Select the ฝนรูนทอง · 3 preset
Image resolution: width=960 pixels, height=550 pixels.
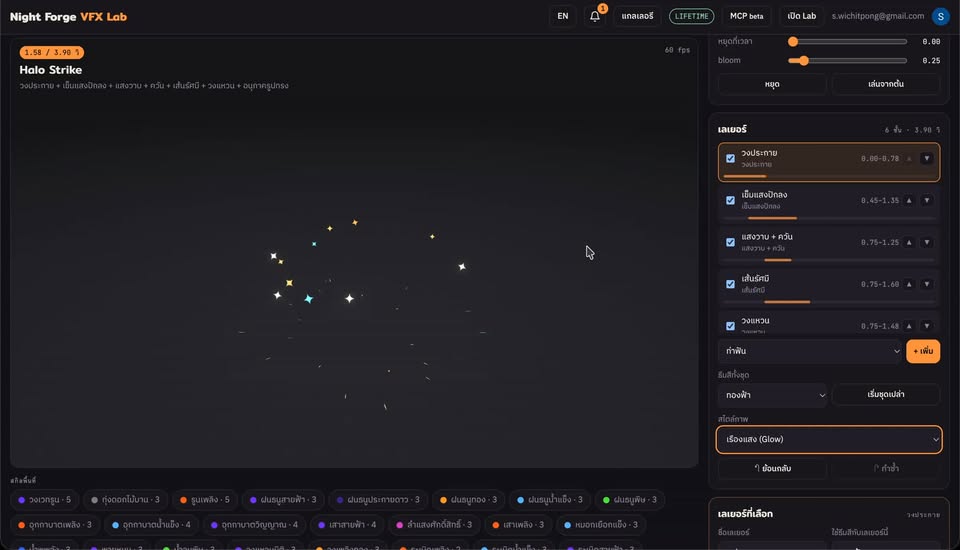click(469, 500)
